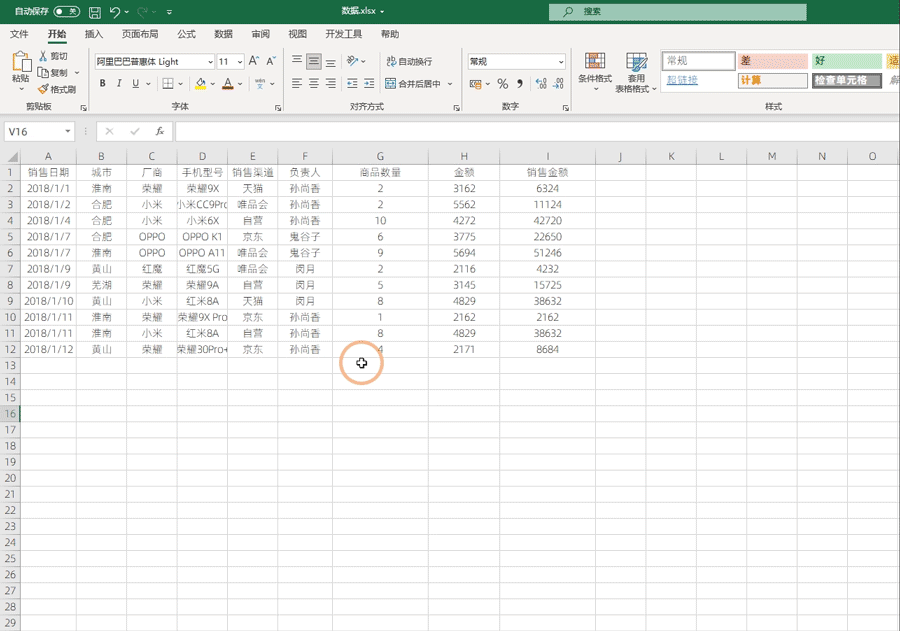Click the Increase Decimal icon
Viewport: 900px width, 631px height.
point(541,84)
